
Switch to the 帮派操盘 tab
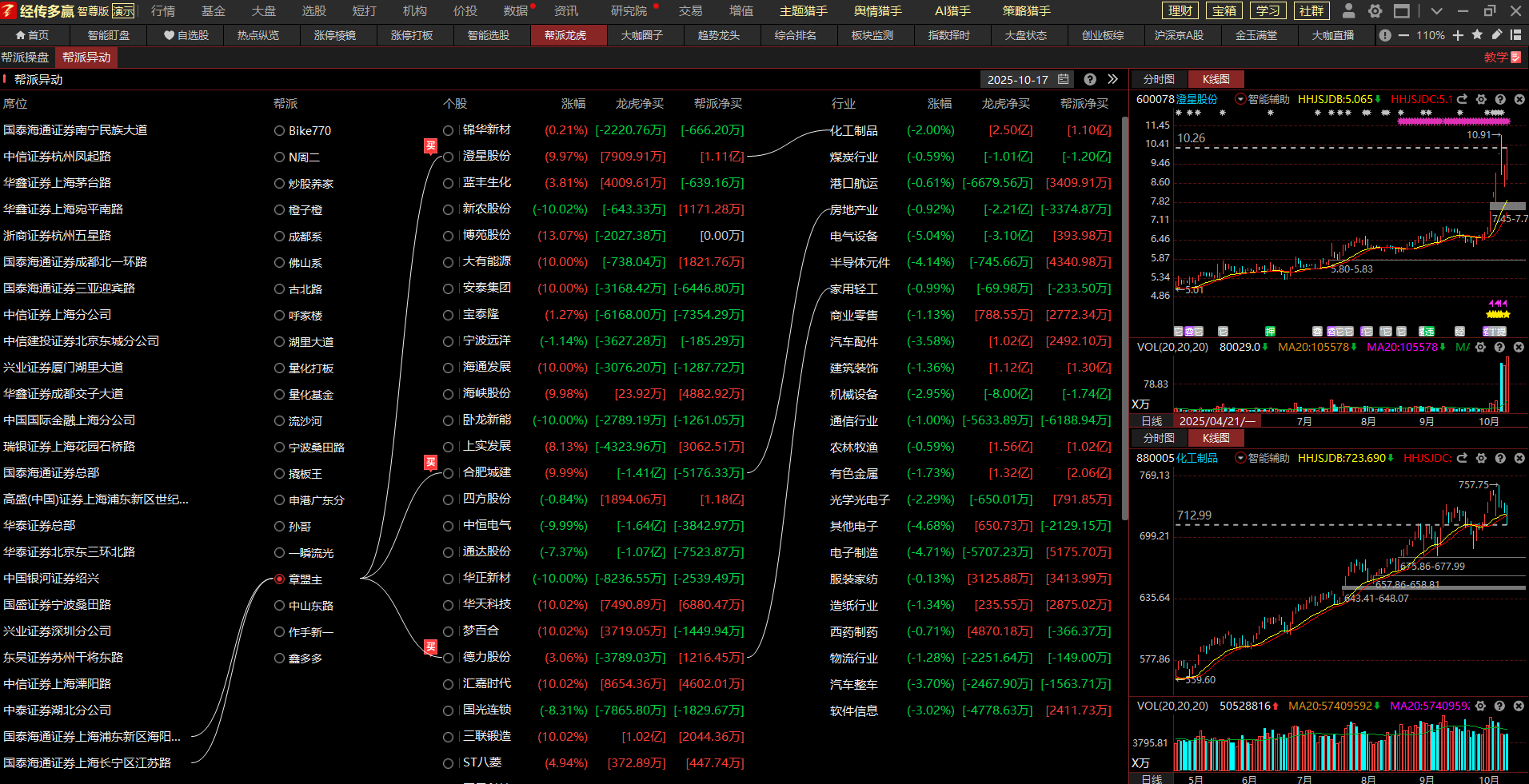[26, 58]
